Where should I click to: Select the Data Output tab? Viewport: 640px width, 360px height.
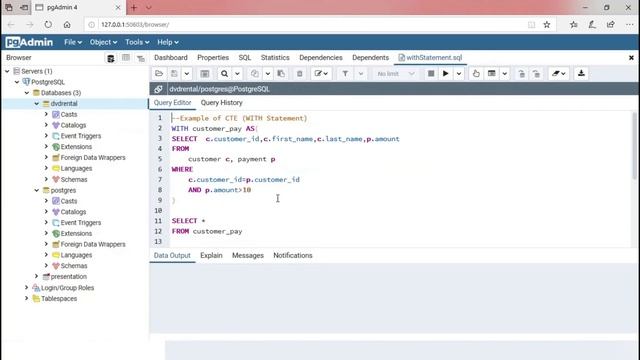[x=172, y=256]
